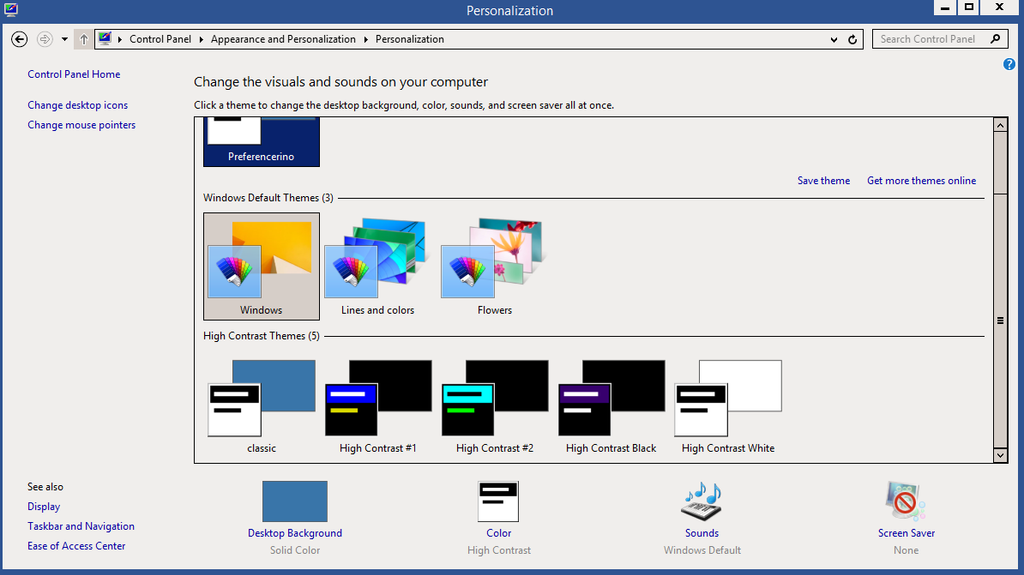Open the Color high contrast icon
The width and height of the screenshot is (1024, 575).
click(498, 501)
